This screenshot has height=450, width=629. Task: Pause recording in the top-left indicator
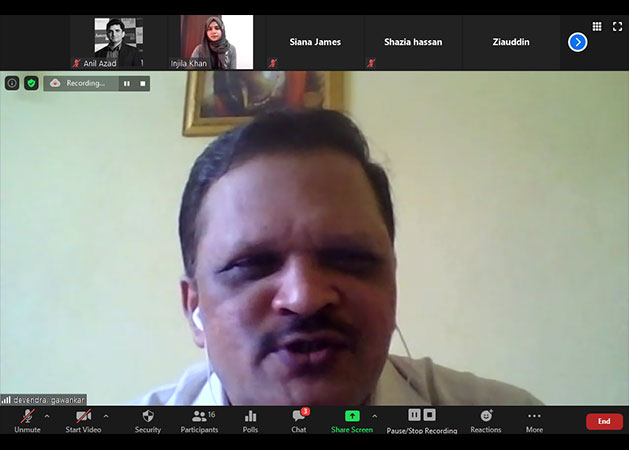tap(126, 83)
